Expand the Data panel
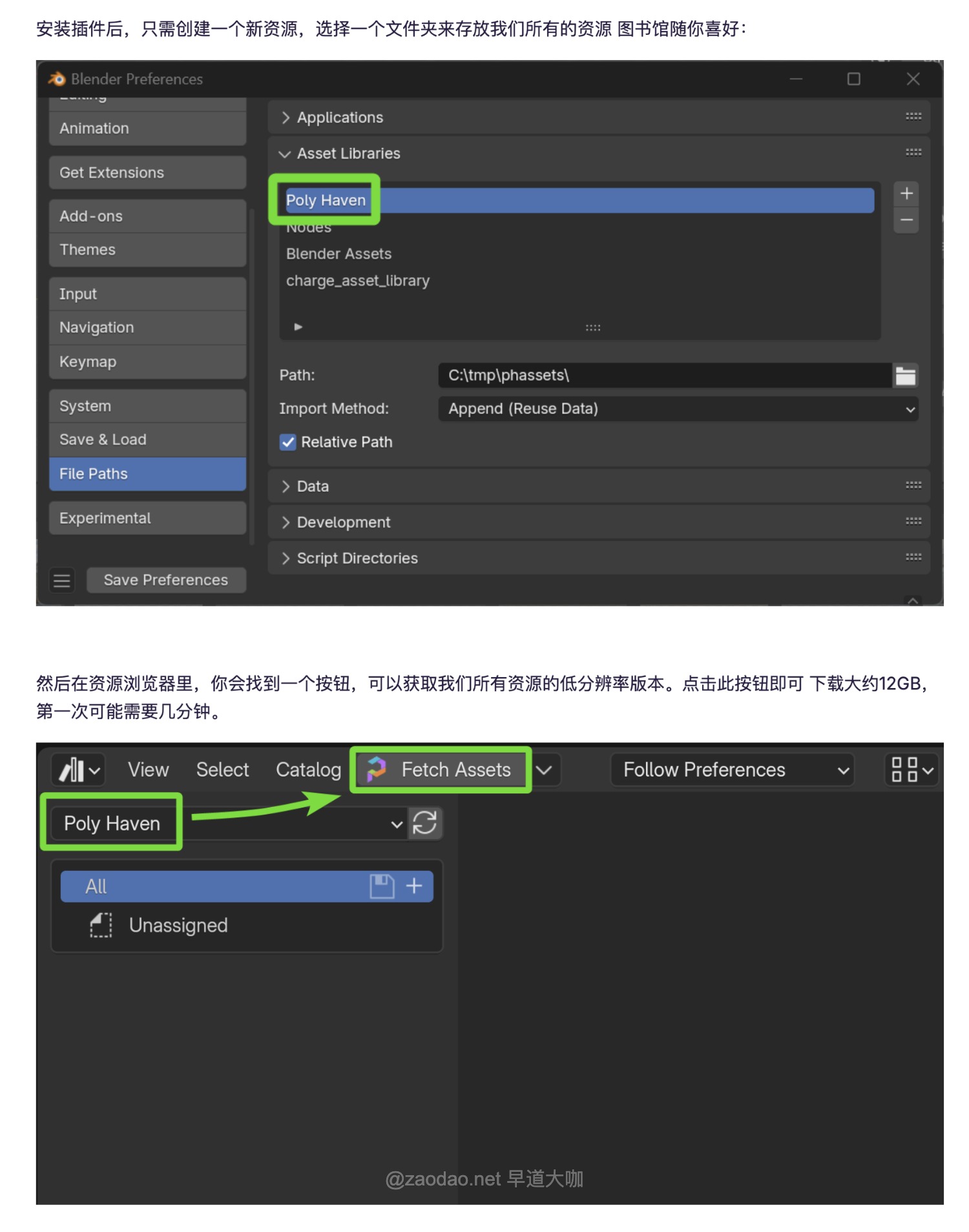 286,486
